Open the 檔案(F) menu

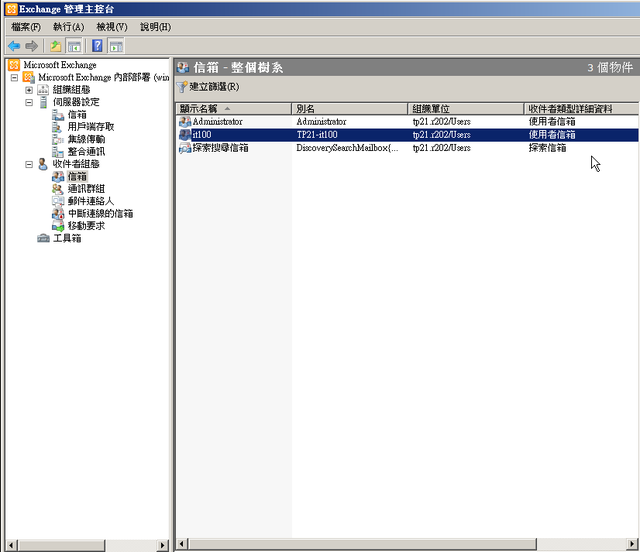pyautogui.click(x=26, y=27)
